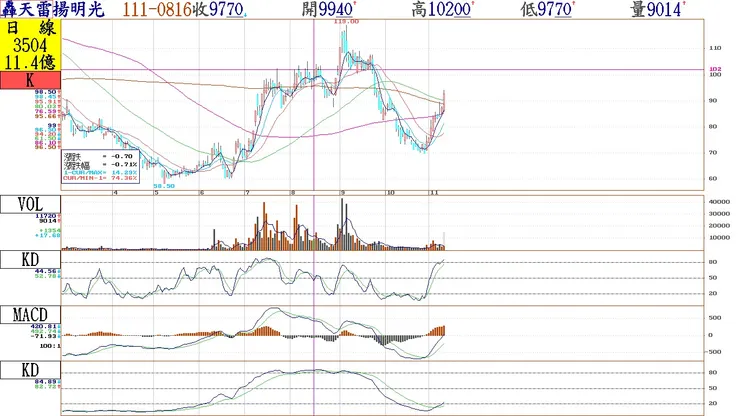This screenshot has width=740, height=416.
Task: Click the 20000 volume axis label
Action: pos(719,226)
